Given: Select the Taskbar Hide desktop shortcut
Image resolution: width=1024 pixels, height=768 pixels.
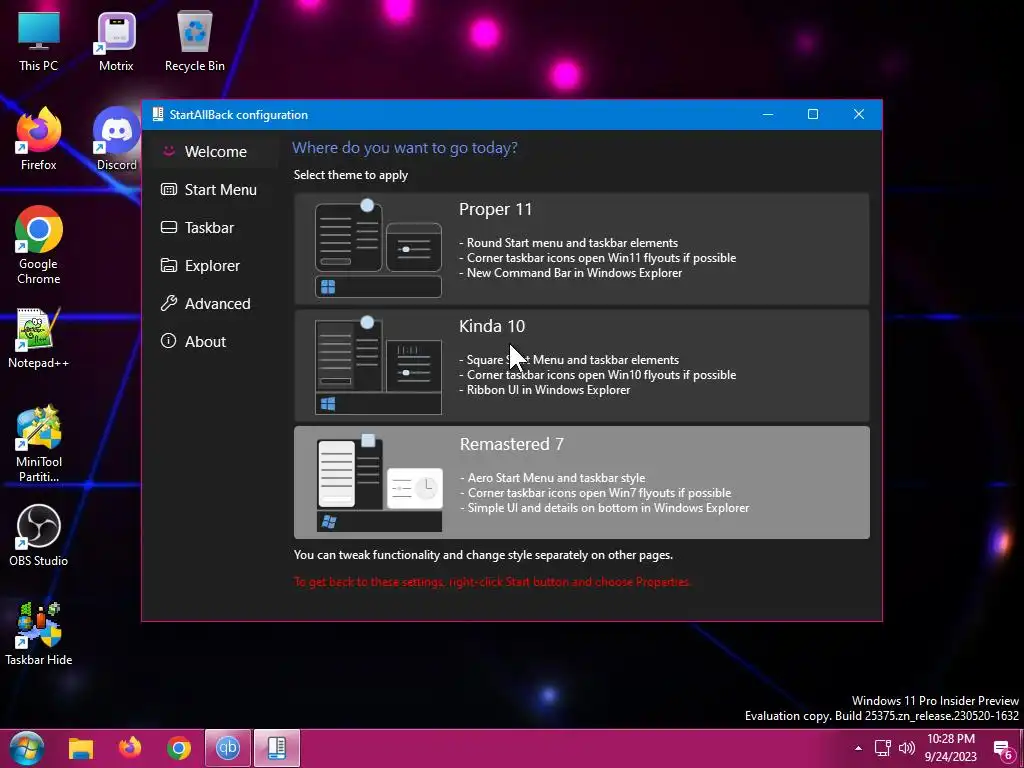Looking at the screenshot, I should coord(39,634).
